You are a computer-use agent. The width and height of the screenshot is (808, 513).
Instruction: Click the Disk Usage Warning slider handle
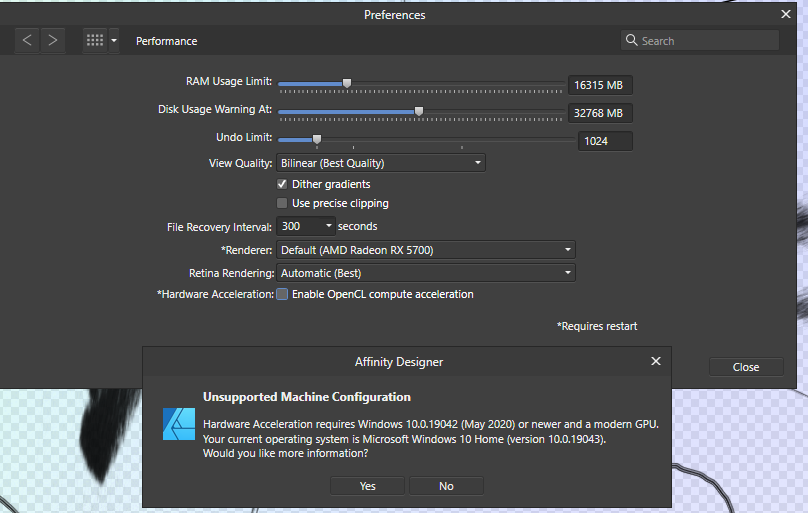pos(419,111)
